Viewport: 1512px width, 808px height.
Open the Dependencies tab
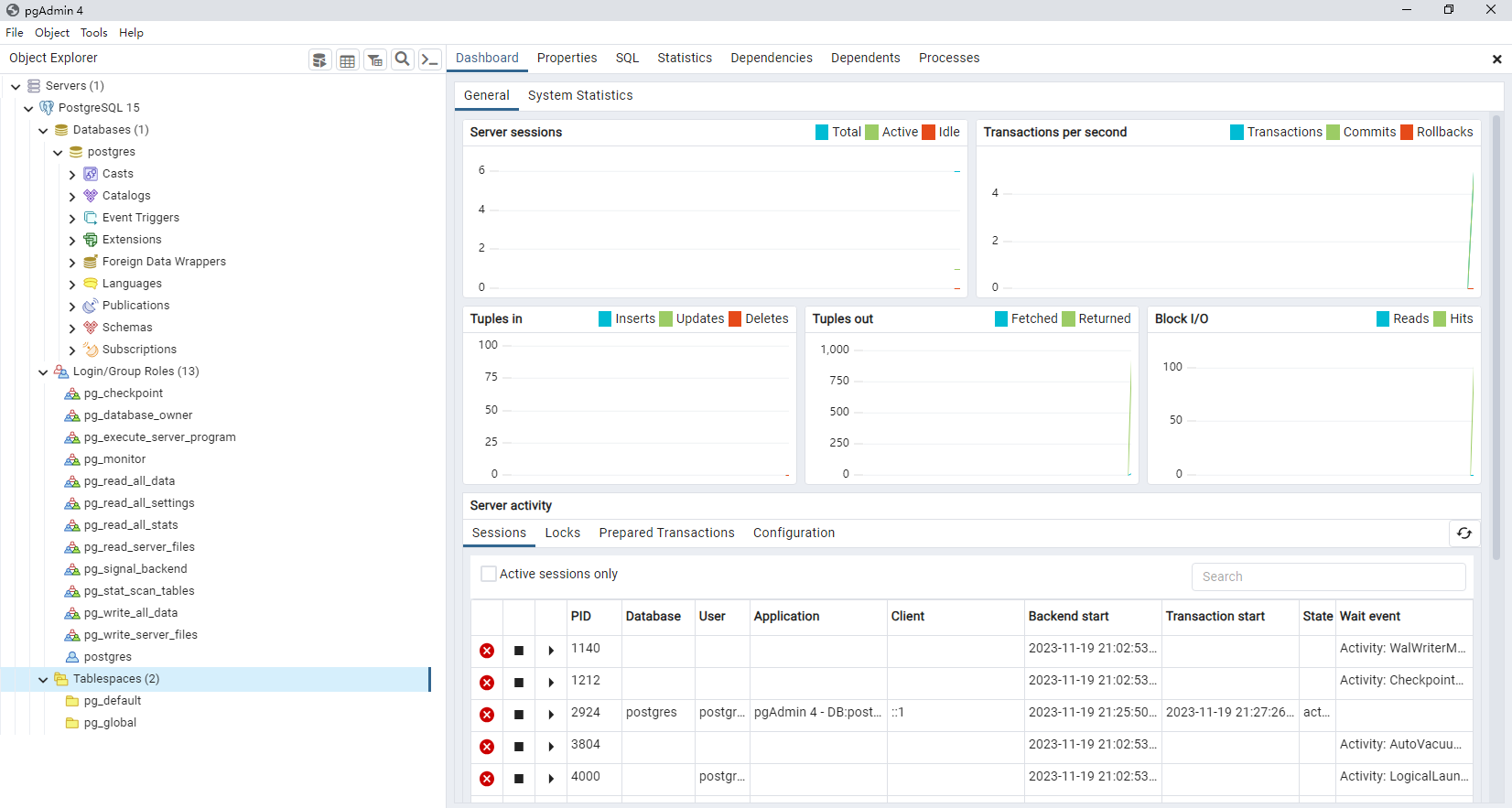[x=772, y=58]
